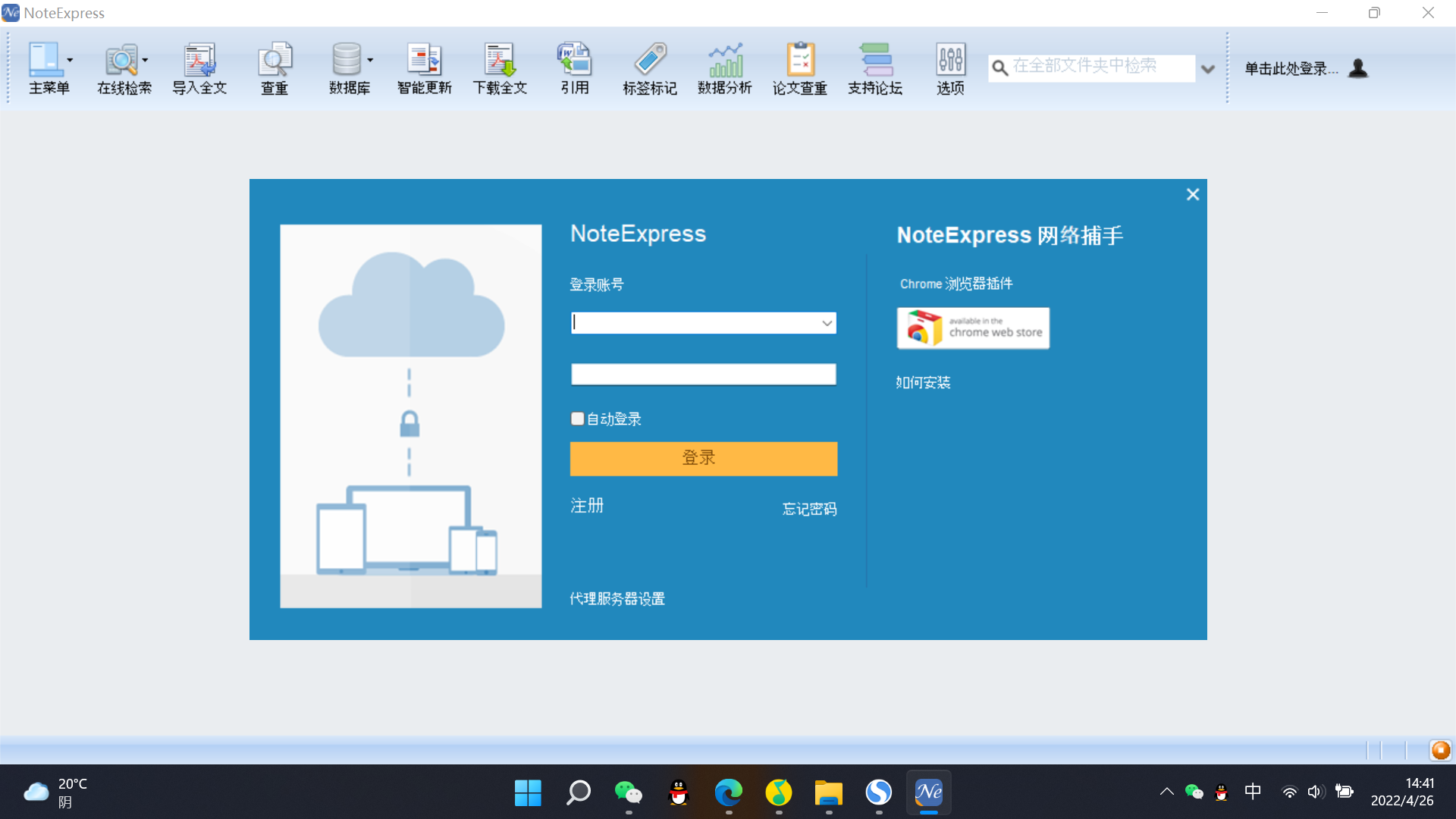
Task: Open 支持论坛 support forum
Action: [875, 69]
